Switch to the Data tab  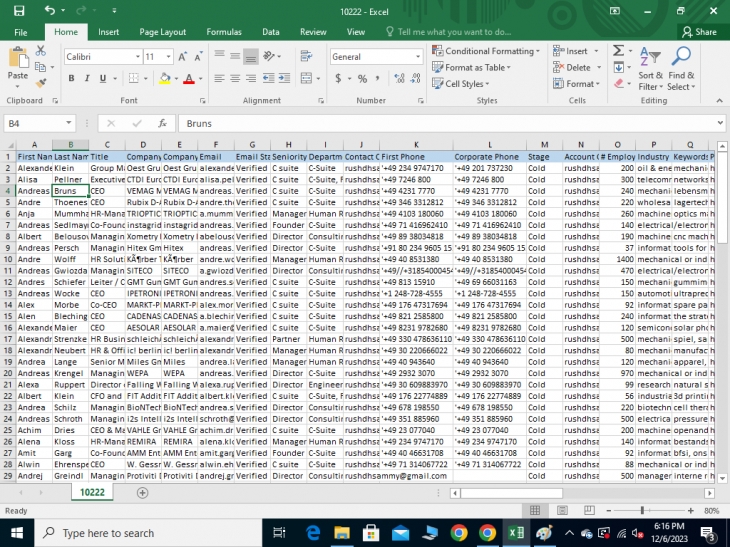270,32
